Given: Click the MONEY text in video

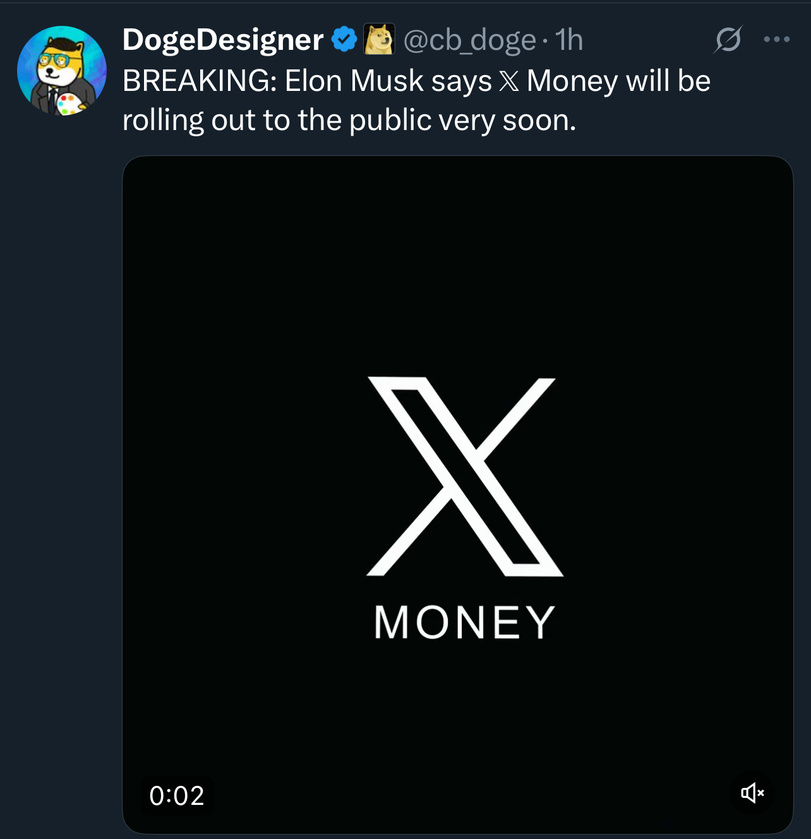Looking at the screenshot, I should (464, 622).
